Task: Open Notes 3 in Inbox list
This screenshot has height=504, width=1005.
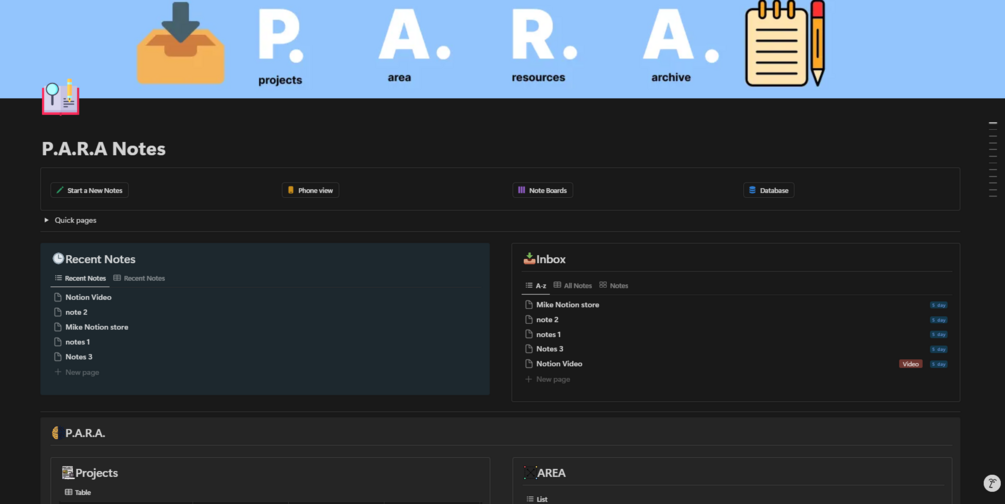Action: point(550,349)
